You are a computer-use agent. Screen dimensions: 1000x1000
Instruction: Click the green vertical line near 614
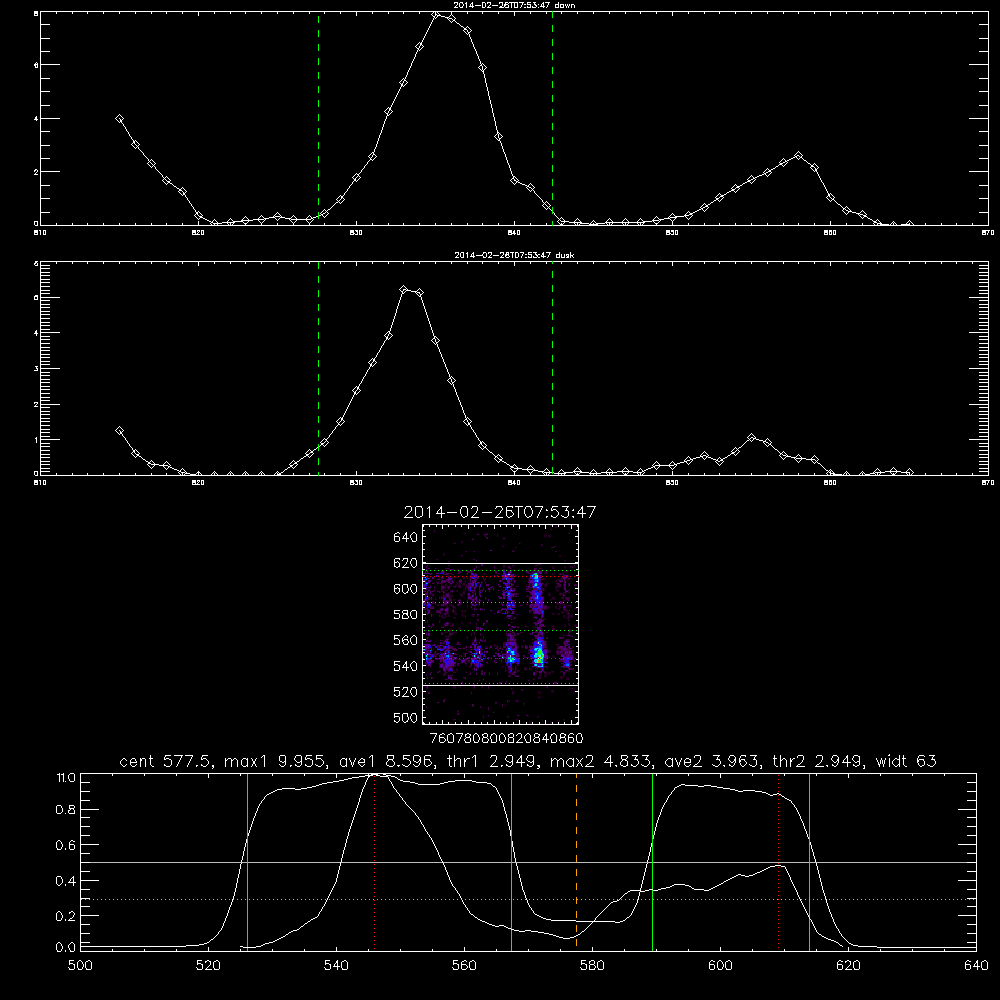pyautogui.click(x=809, y=861)
